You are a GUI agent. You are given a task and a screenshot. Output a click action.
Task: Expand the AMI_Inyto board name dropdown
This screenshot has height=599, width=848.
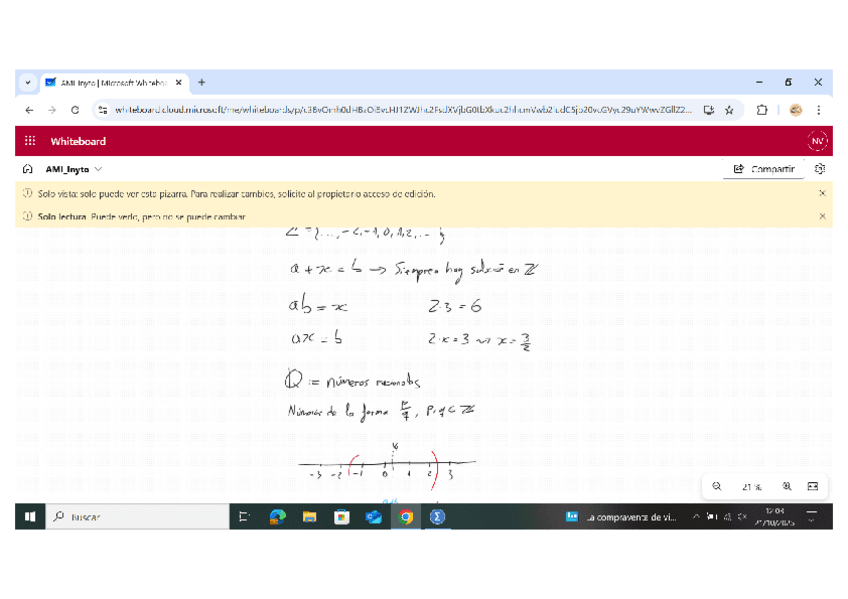(98, 169)
